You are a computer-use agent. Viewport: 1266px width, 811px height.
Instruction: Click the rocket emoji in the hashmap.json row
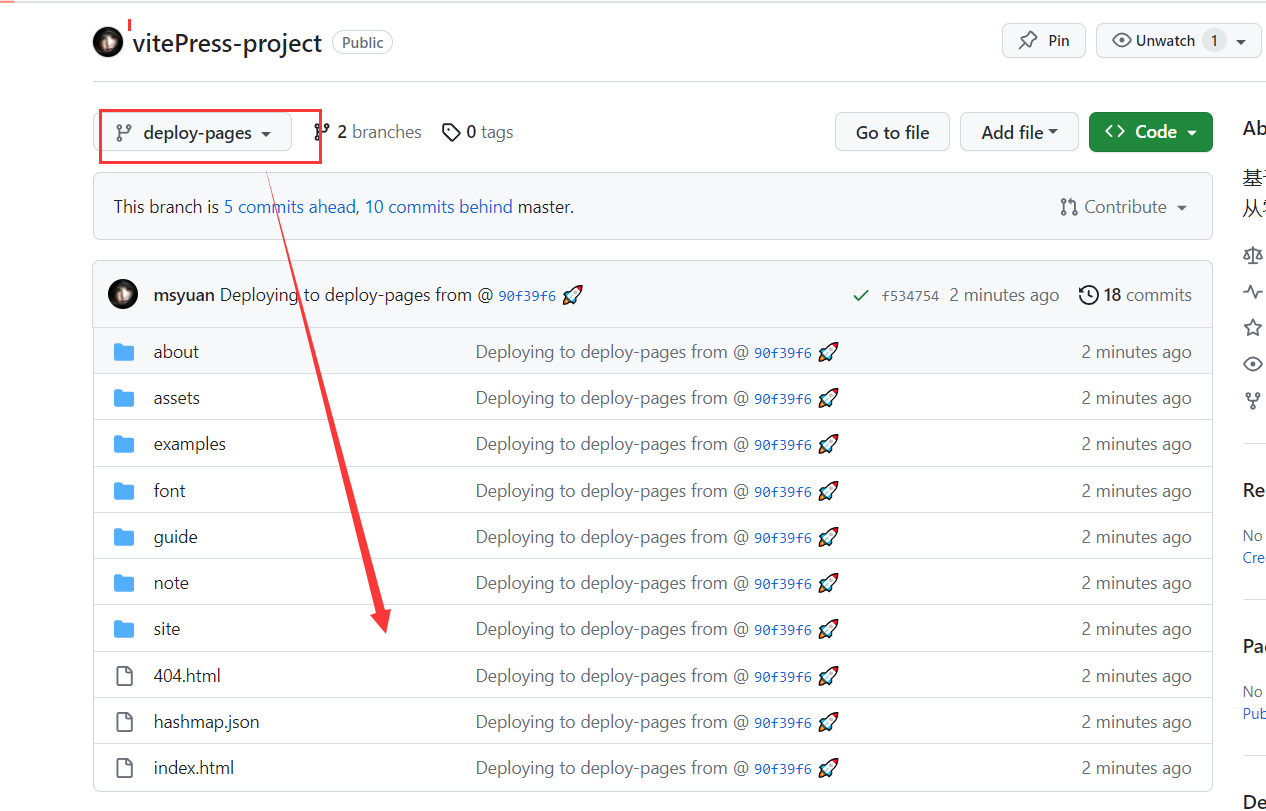coord(828,722)
